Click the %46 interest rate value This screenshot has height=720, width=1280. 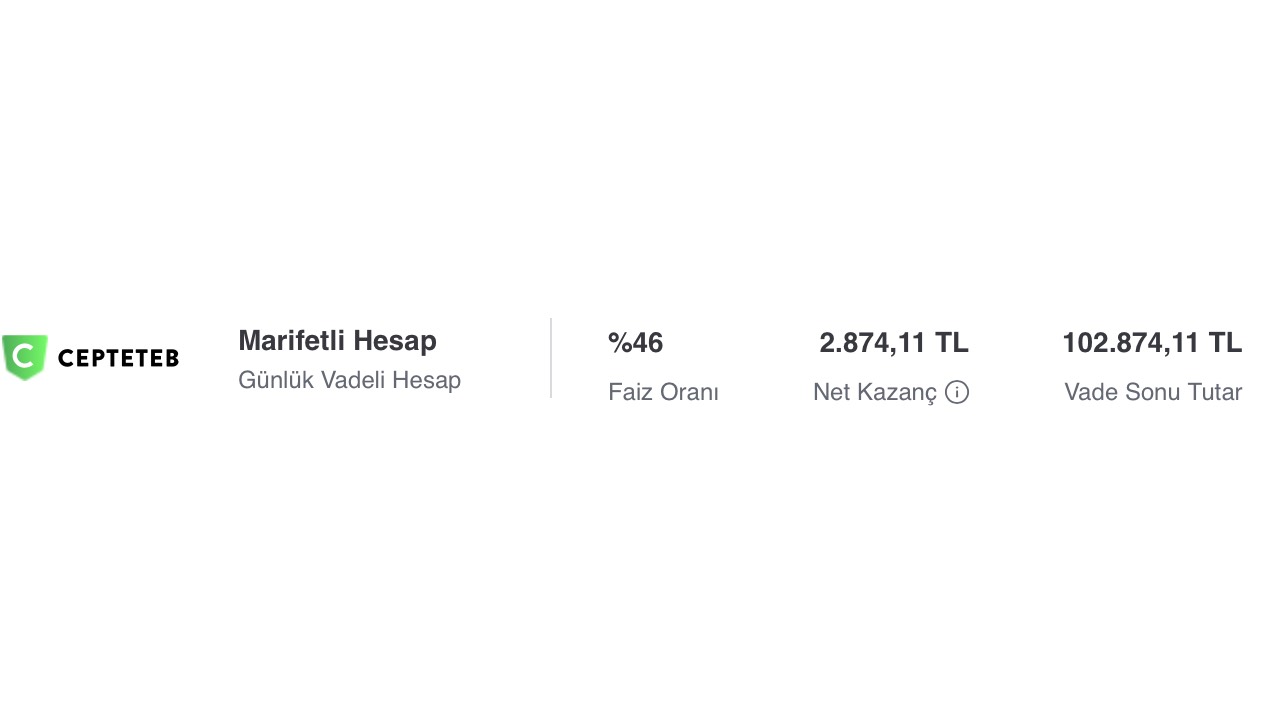tap(635, 343)
